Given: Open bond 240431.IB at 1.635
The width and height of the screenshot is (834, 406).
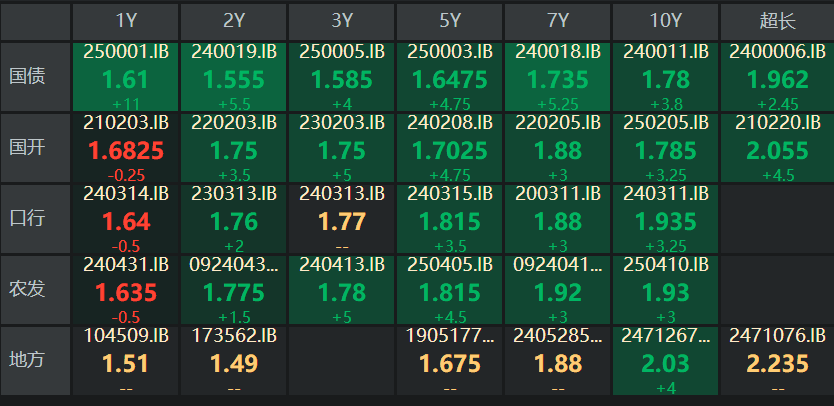Looking at the screenshot, I should click(126, 290).
